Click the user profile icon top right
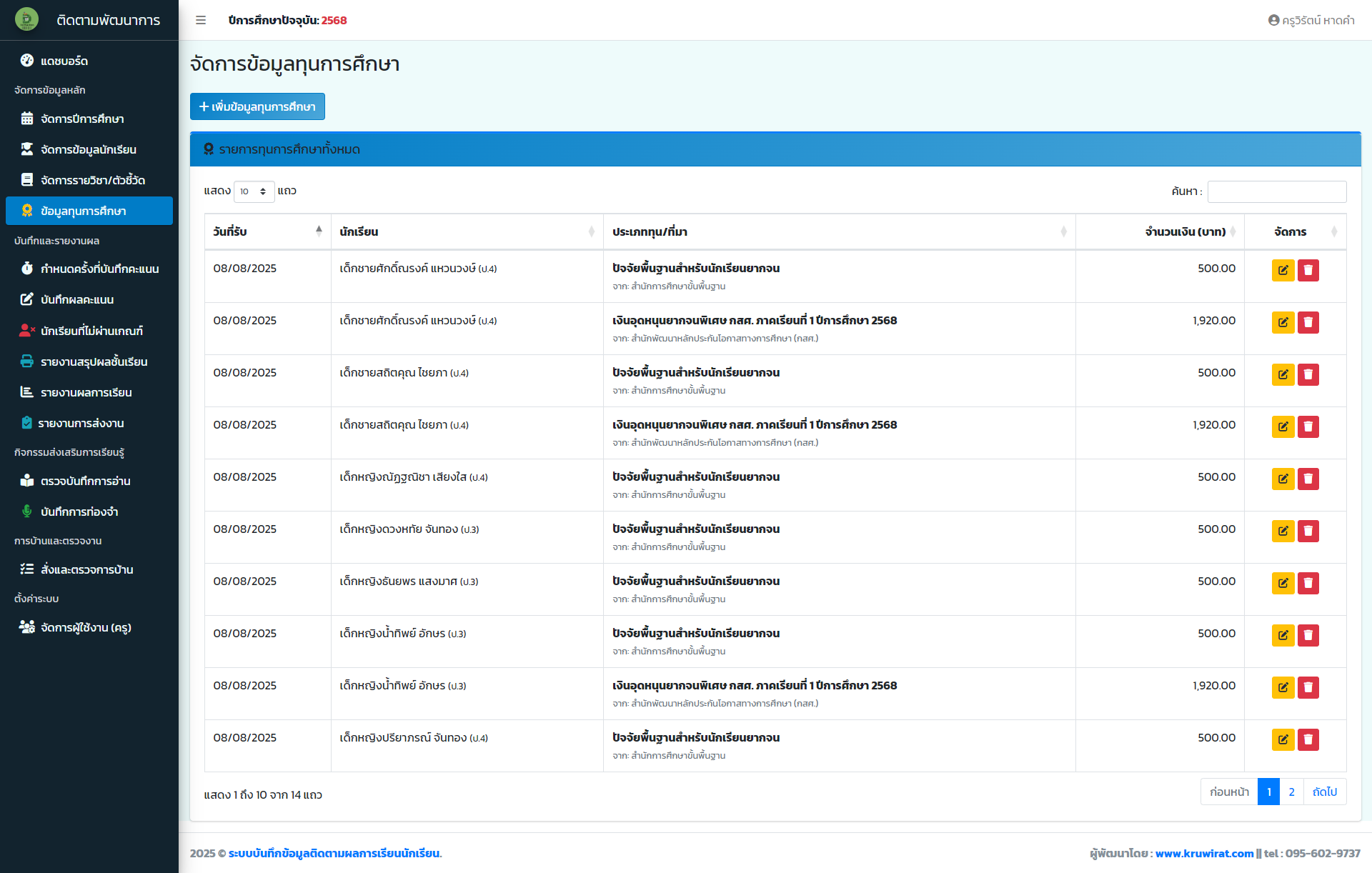Screen dimensions: 1372x873 point(1273,20)
